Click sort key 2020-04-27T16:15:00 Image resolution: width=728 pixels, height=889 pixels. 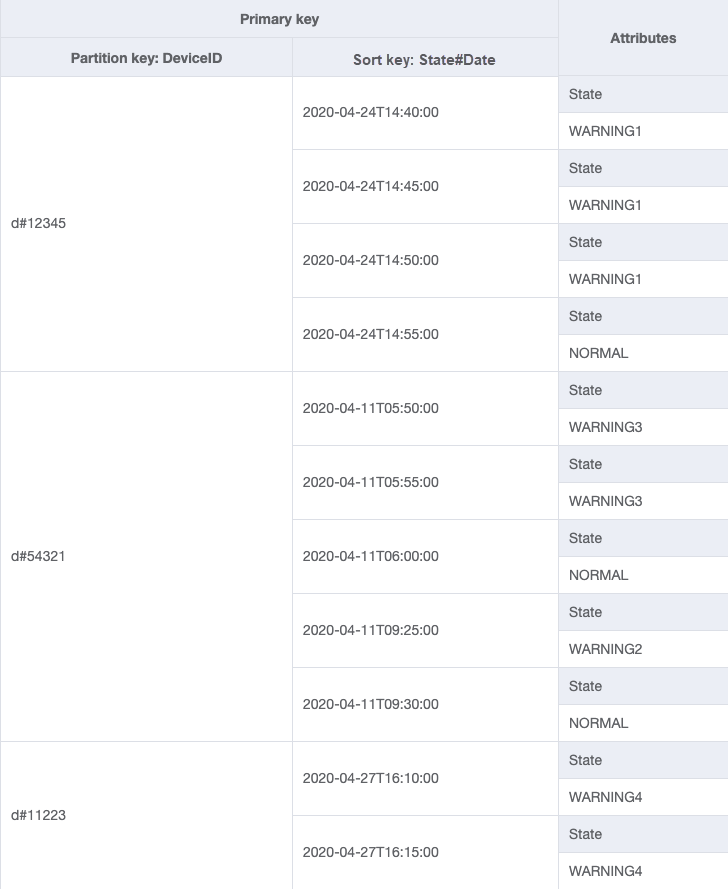[x=370, y=852]
